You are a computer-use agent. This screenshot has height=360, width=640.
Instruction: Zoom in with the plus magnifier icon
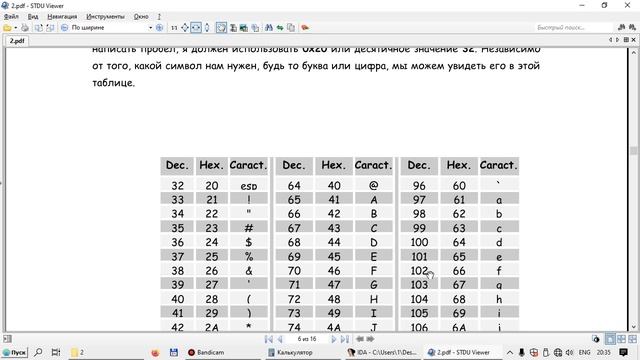click(x=160, y=28)
